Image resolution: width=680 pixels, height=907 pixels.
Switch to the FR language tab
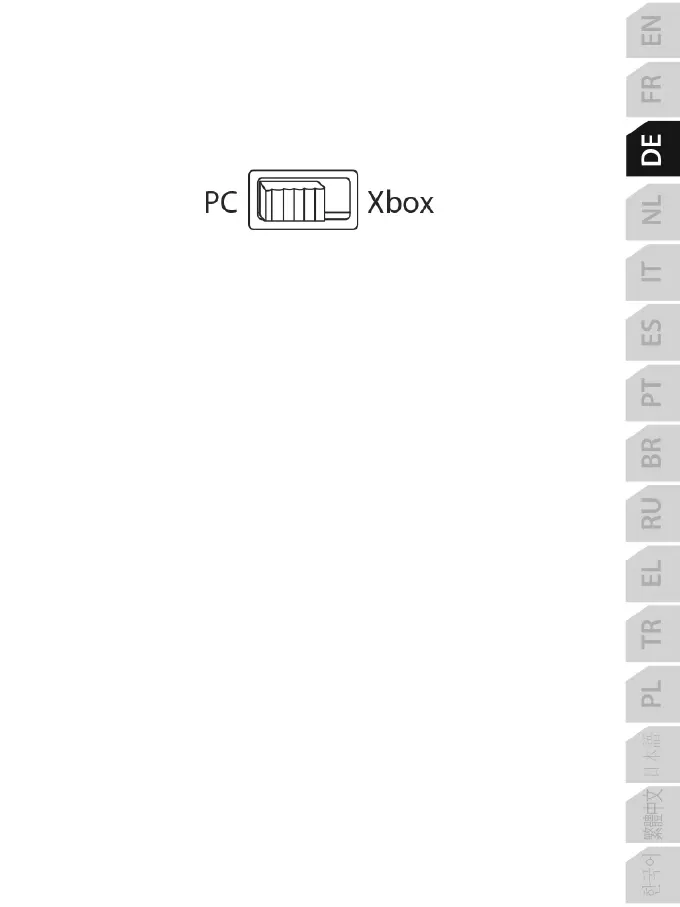coord(653,90)
